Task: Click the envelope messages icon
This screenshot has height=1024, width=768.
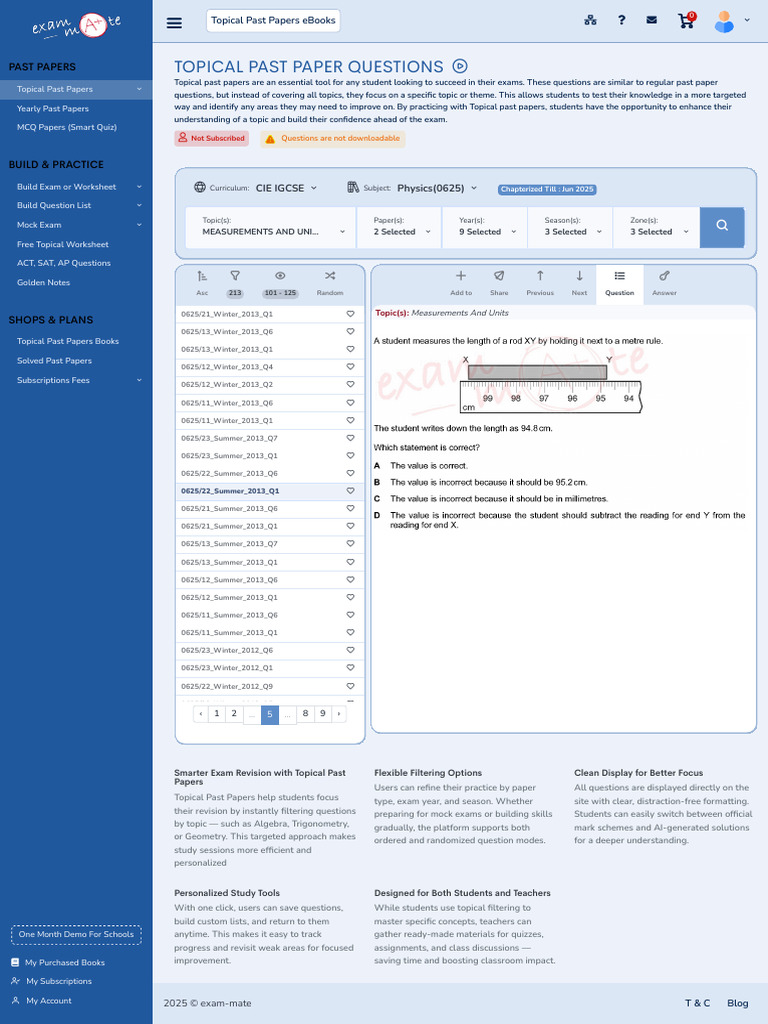Action: (x=651, y=20)
